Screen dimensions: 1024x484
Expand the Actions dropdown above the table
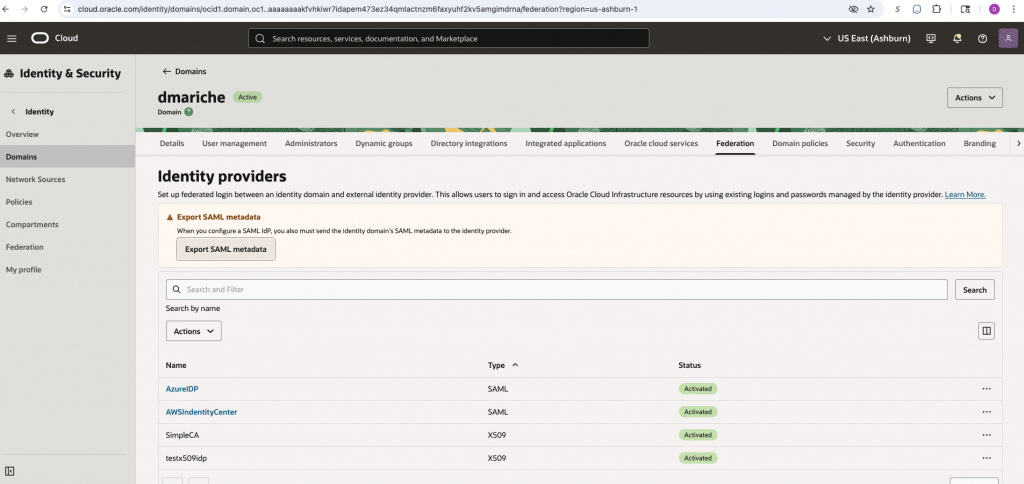193,331
